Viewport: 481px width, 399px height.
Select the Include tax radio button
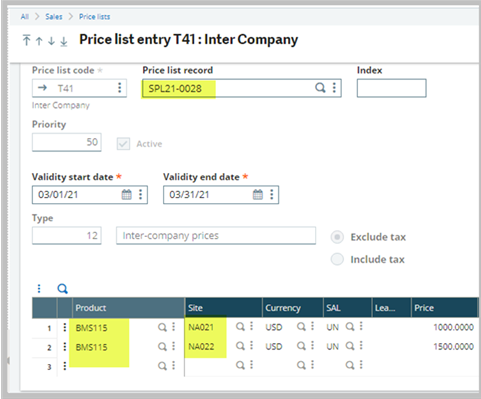click(x=337, y=259)
